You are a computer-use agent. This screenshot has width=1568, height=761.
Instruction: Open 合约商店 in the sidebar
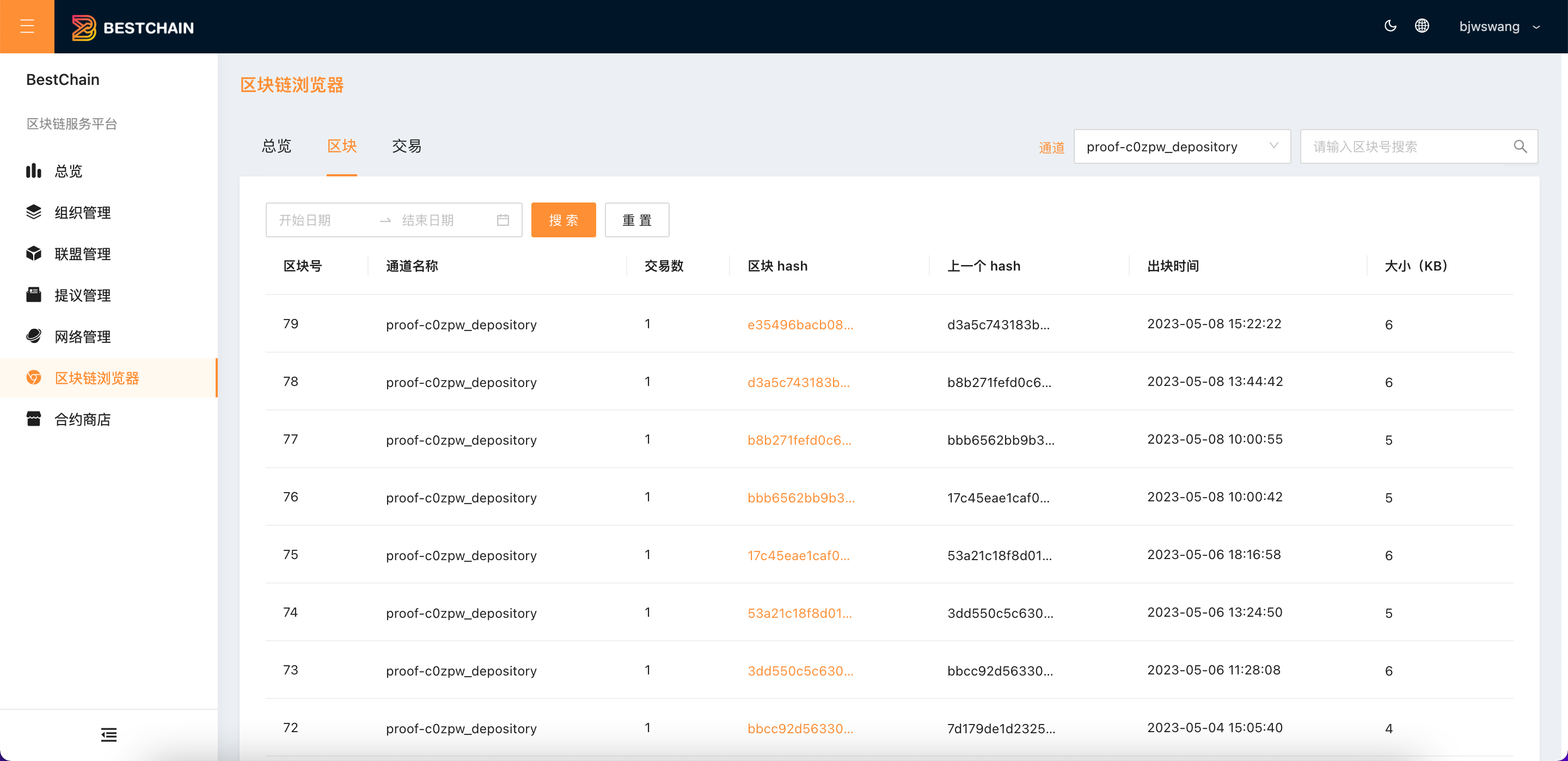point(108,420)
